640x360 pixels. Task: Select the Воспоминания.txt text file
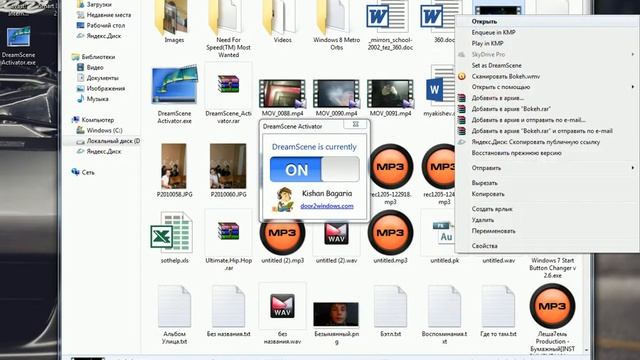444,307
